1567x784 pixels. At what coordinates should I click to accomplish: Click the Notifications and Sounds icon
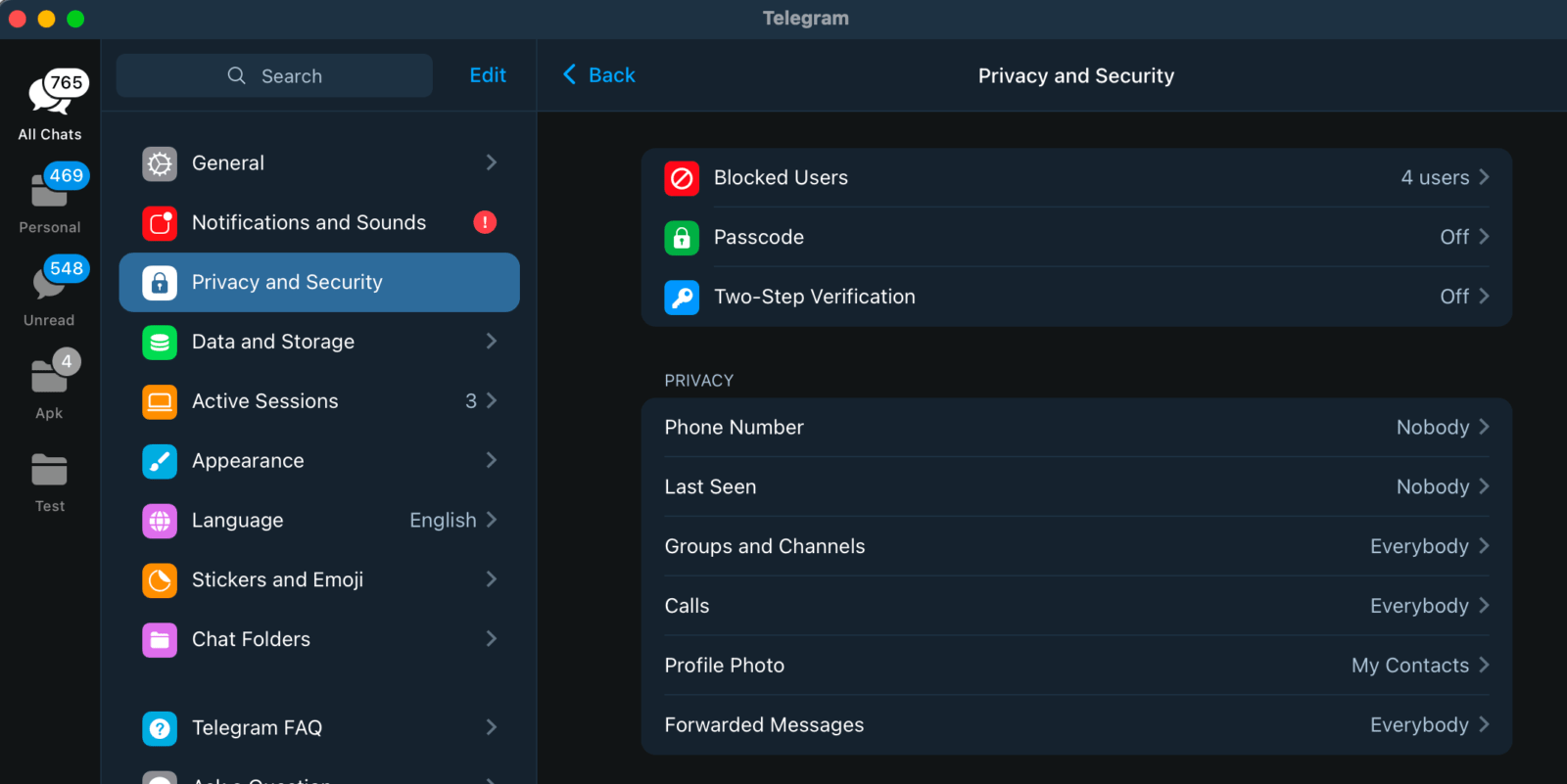point(160,223)
